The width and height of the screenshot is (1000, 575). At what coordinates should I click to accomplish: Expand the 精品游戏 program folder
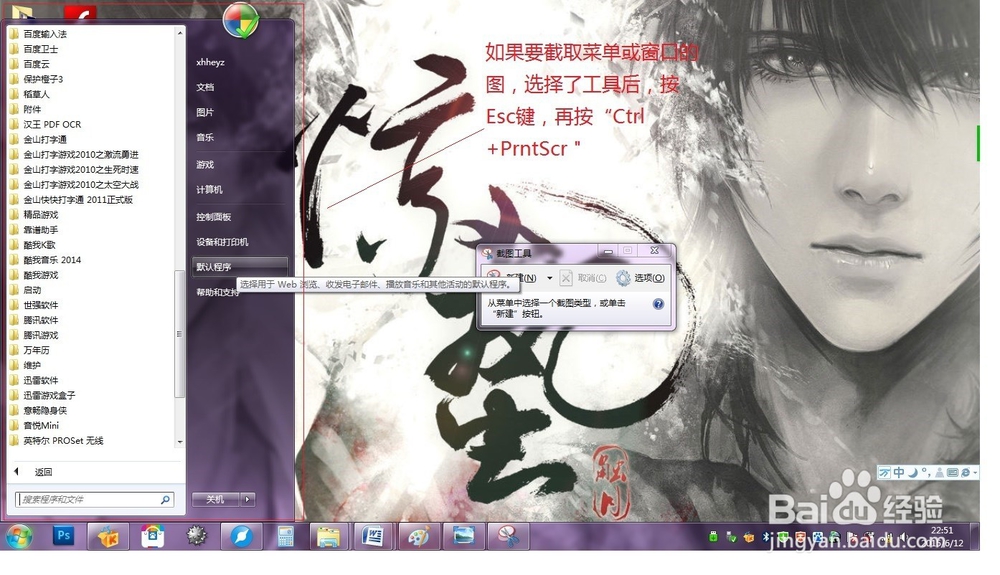(x=40, y=215)
